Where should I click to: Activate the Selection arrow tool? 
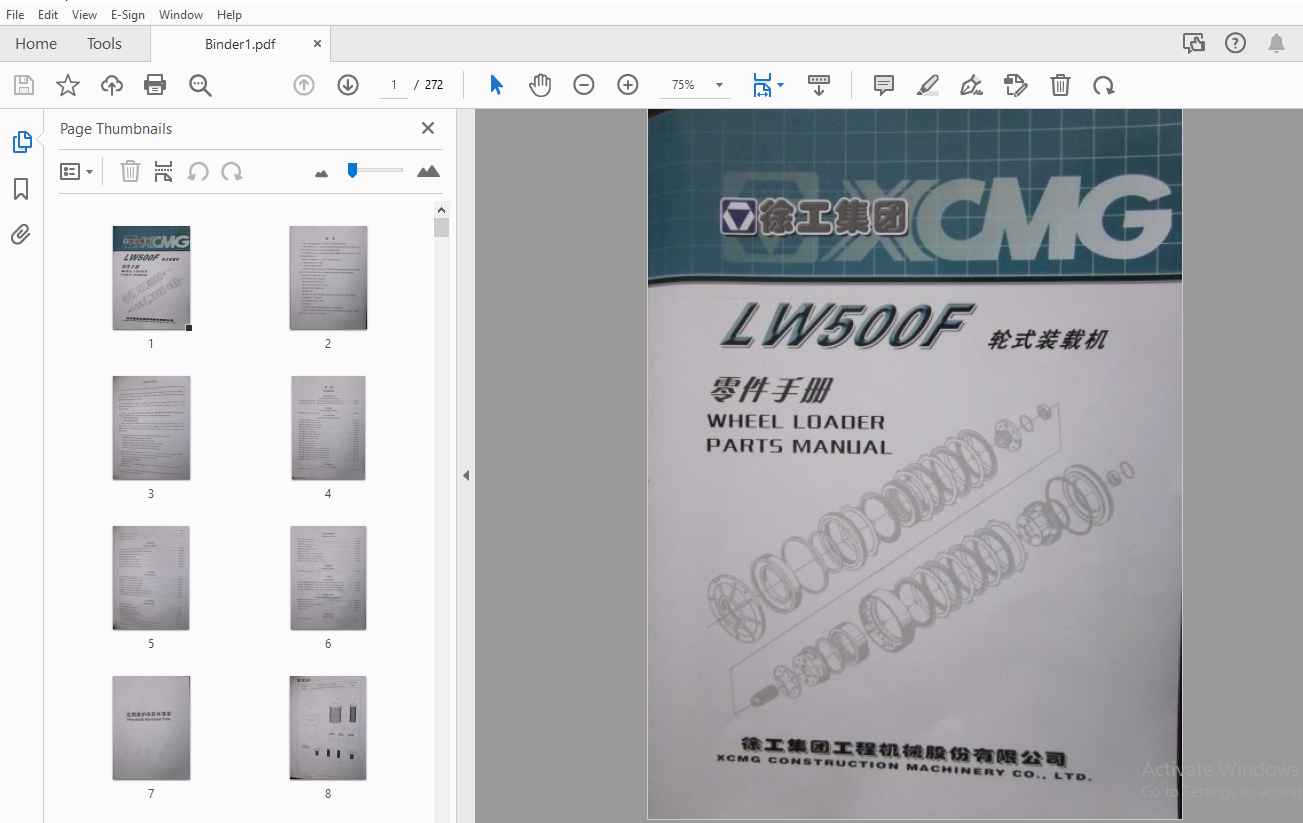[x=497, y=85]
